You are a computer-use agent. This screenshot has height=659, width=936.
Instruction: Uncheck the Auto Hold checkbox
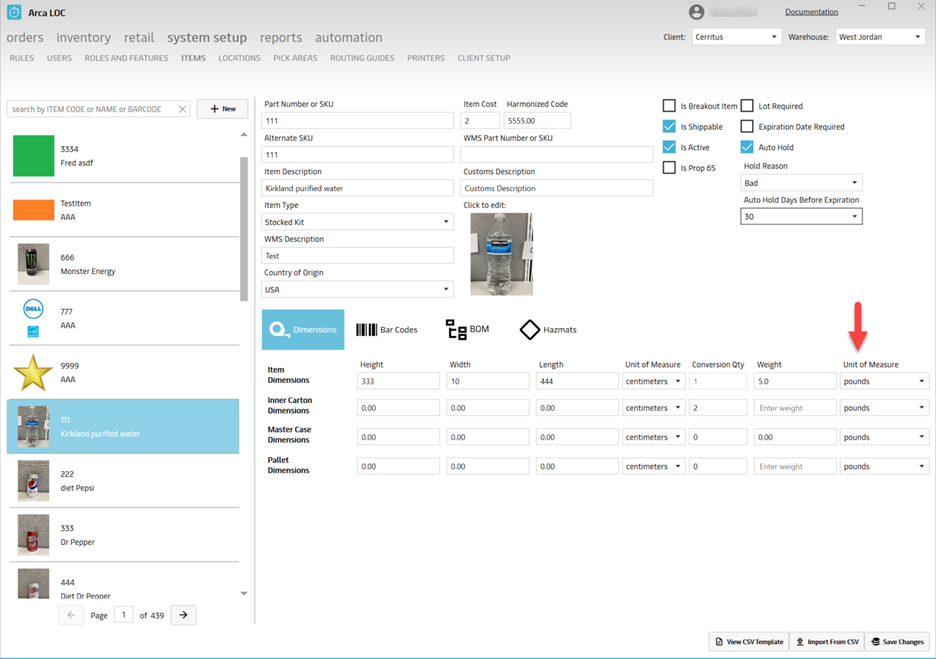(x=747, y=147)
